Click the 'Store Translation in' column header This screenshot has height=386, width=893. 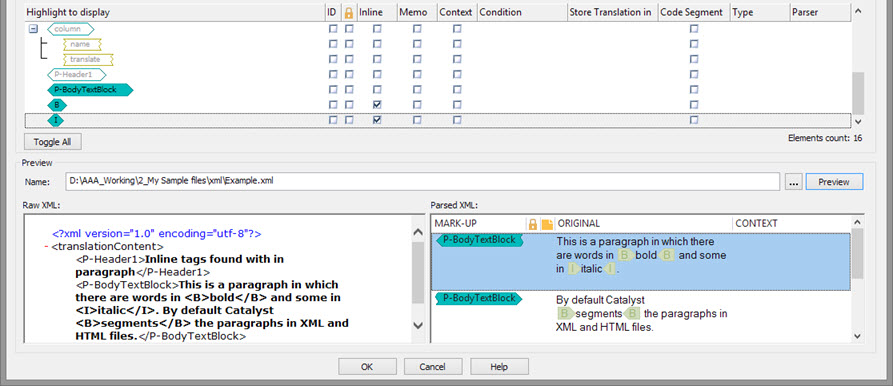click(x=612, y=13)
